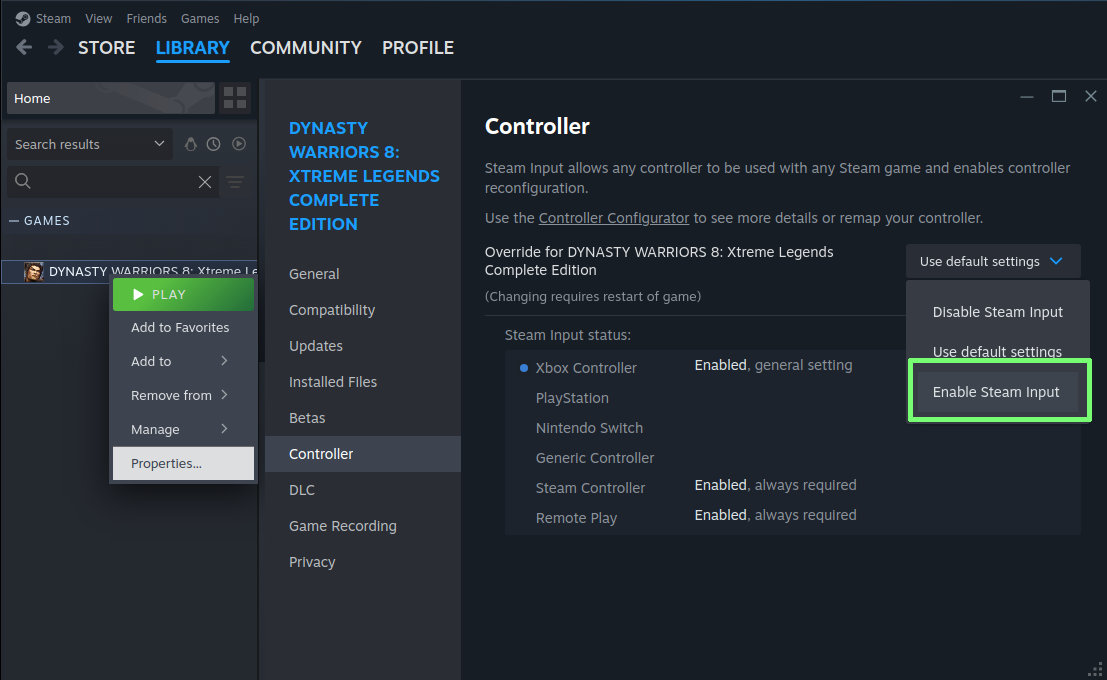Go to the STORE section
The height and width of the screenshot is (680, 1107).
point(107,47)
